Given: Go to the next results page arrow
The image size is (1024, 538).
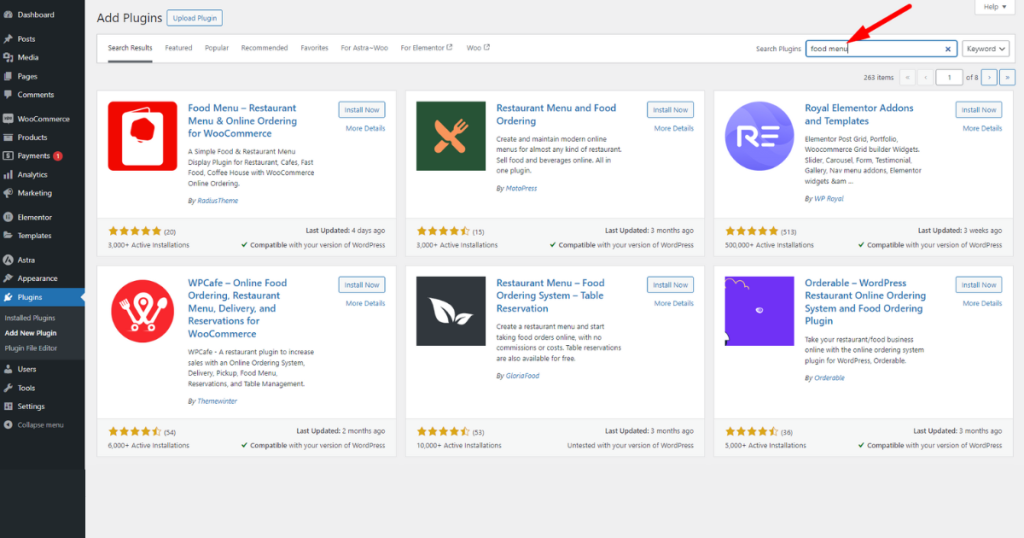Looking at the screenshot, I should (989, 77).
